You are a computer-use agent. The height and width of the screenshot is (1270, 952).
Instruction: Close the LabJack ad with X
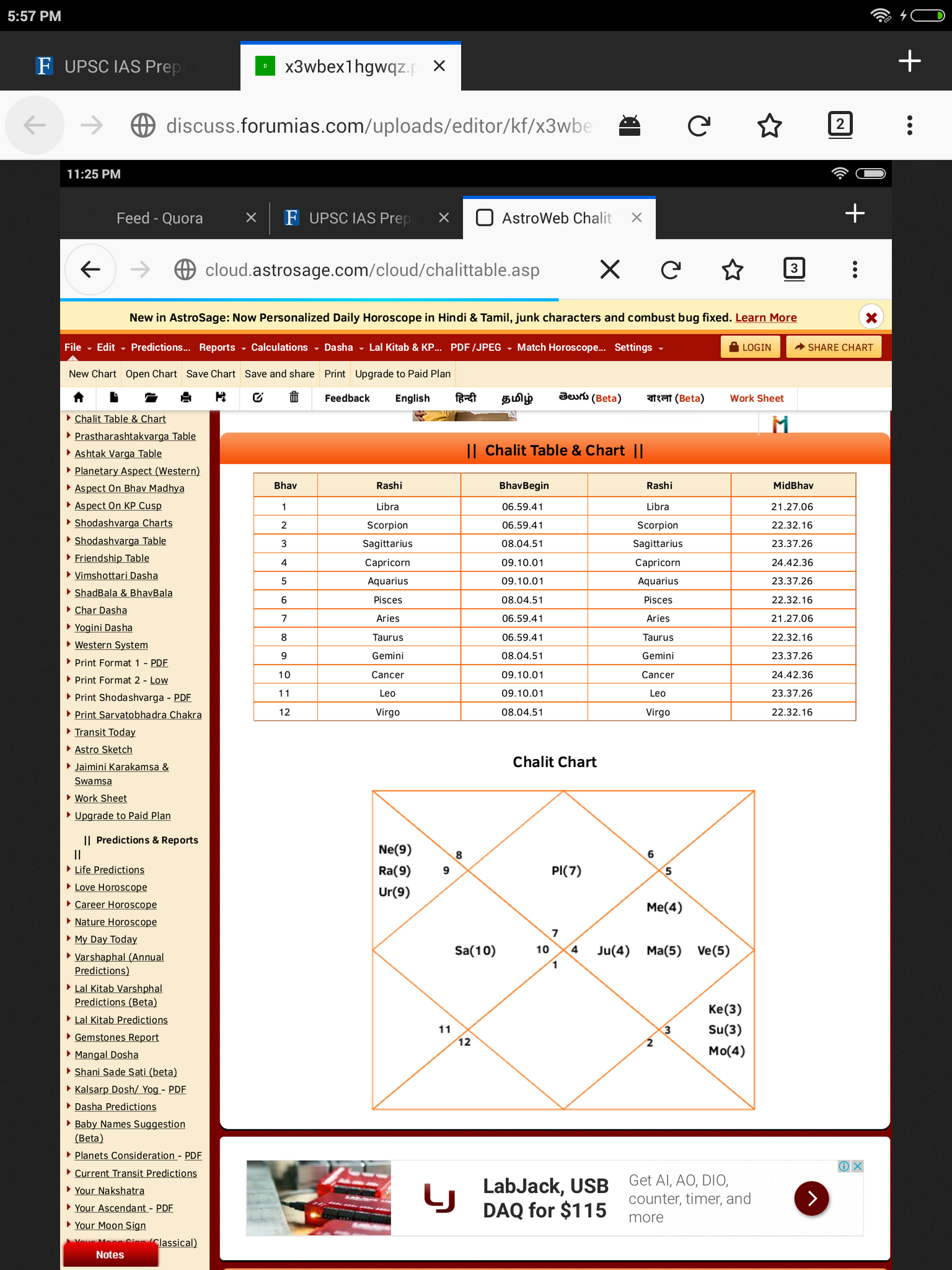857,1166
